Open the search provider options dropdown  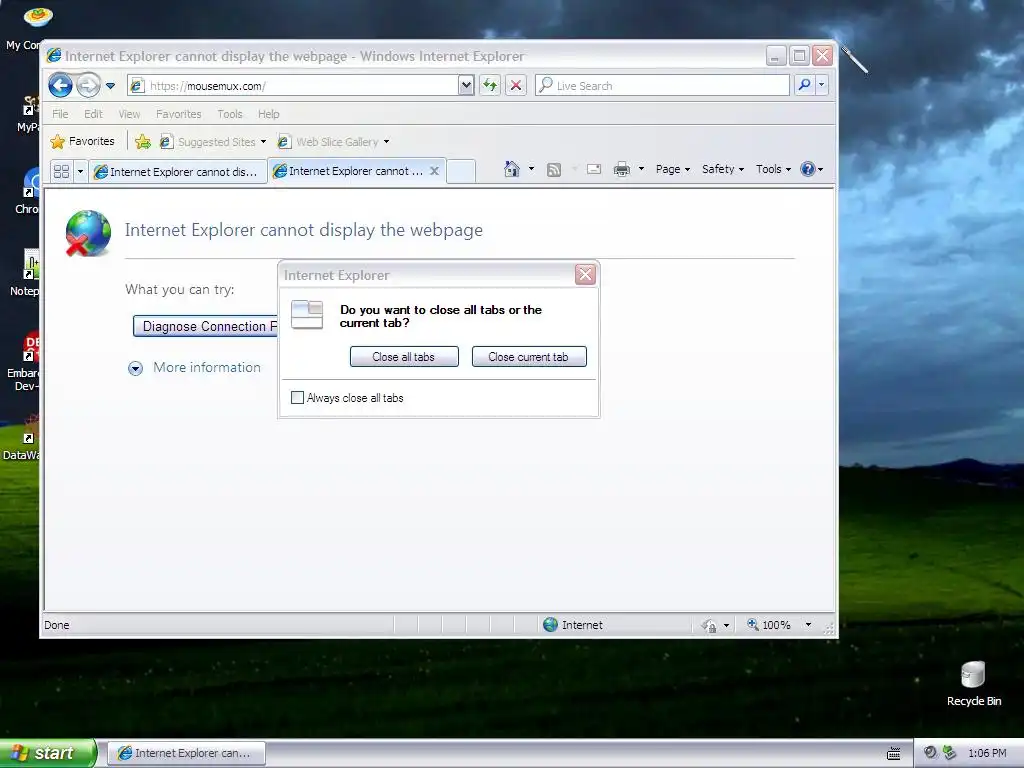(822, 86)
